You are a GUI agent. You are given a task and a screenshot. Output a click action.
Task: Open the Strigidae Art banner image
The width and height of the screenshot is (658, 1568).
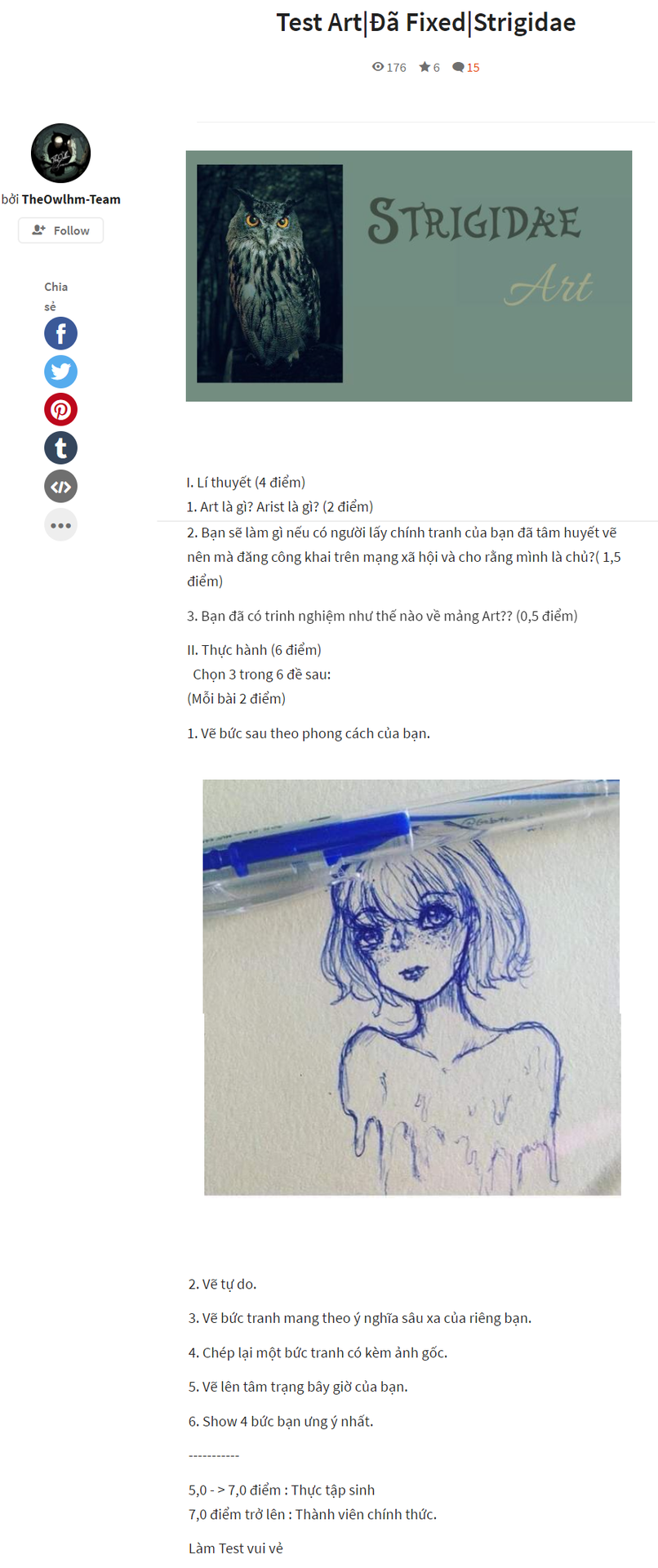click(409, 276)
